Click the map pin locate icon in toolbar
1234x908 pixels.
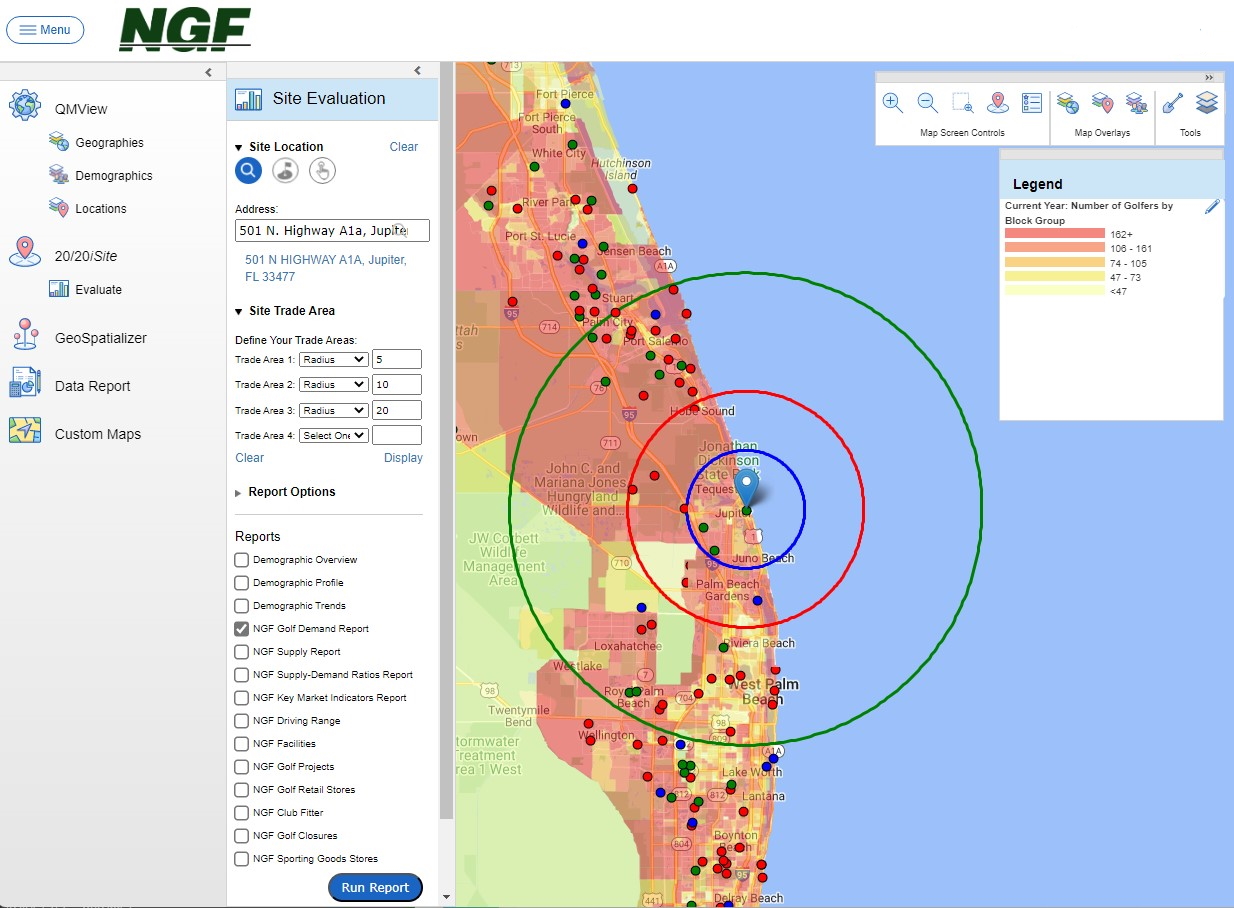(997, 102)
